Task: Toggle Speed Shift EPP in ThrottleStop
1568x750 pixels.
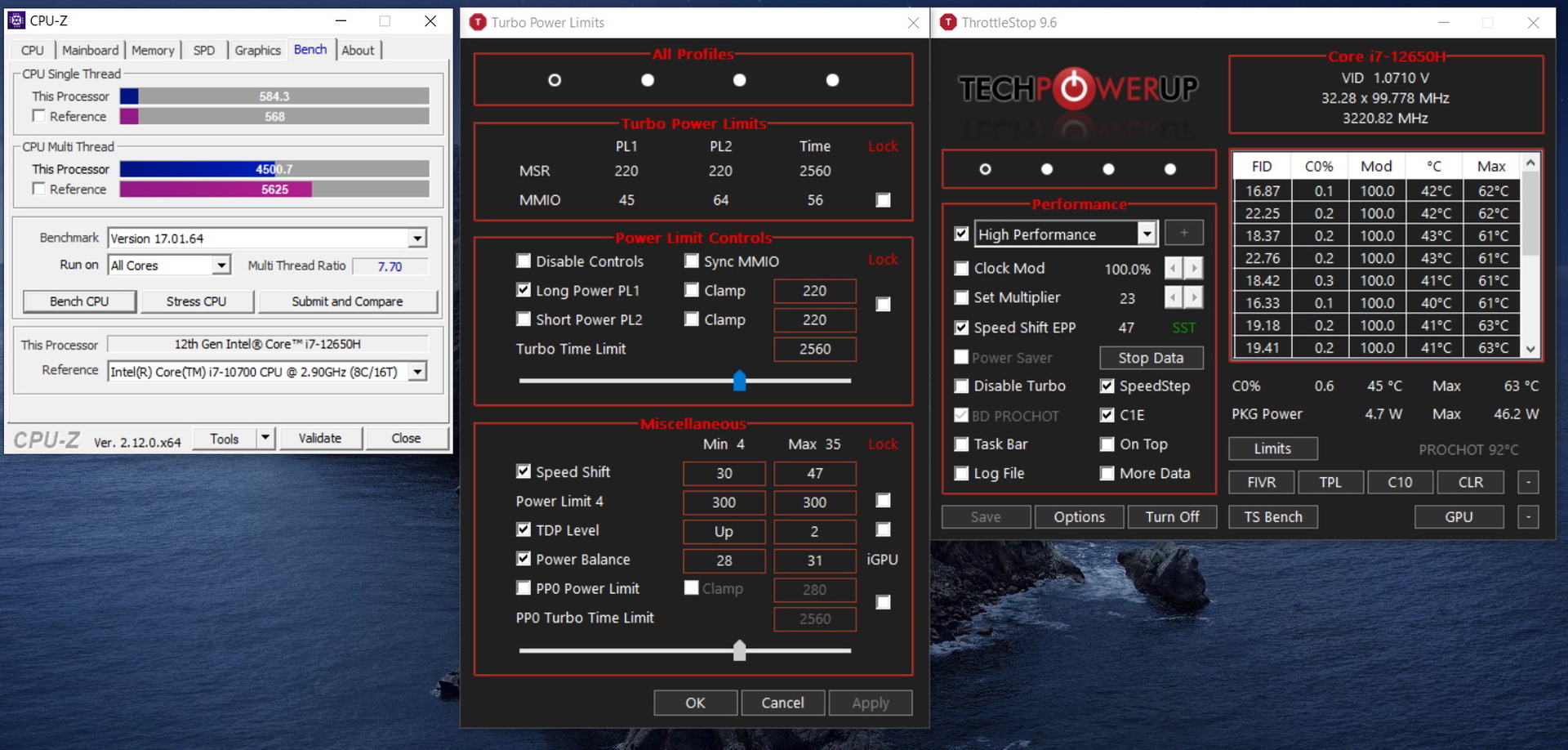Action: (x=962, y=328)
